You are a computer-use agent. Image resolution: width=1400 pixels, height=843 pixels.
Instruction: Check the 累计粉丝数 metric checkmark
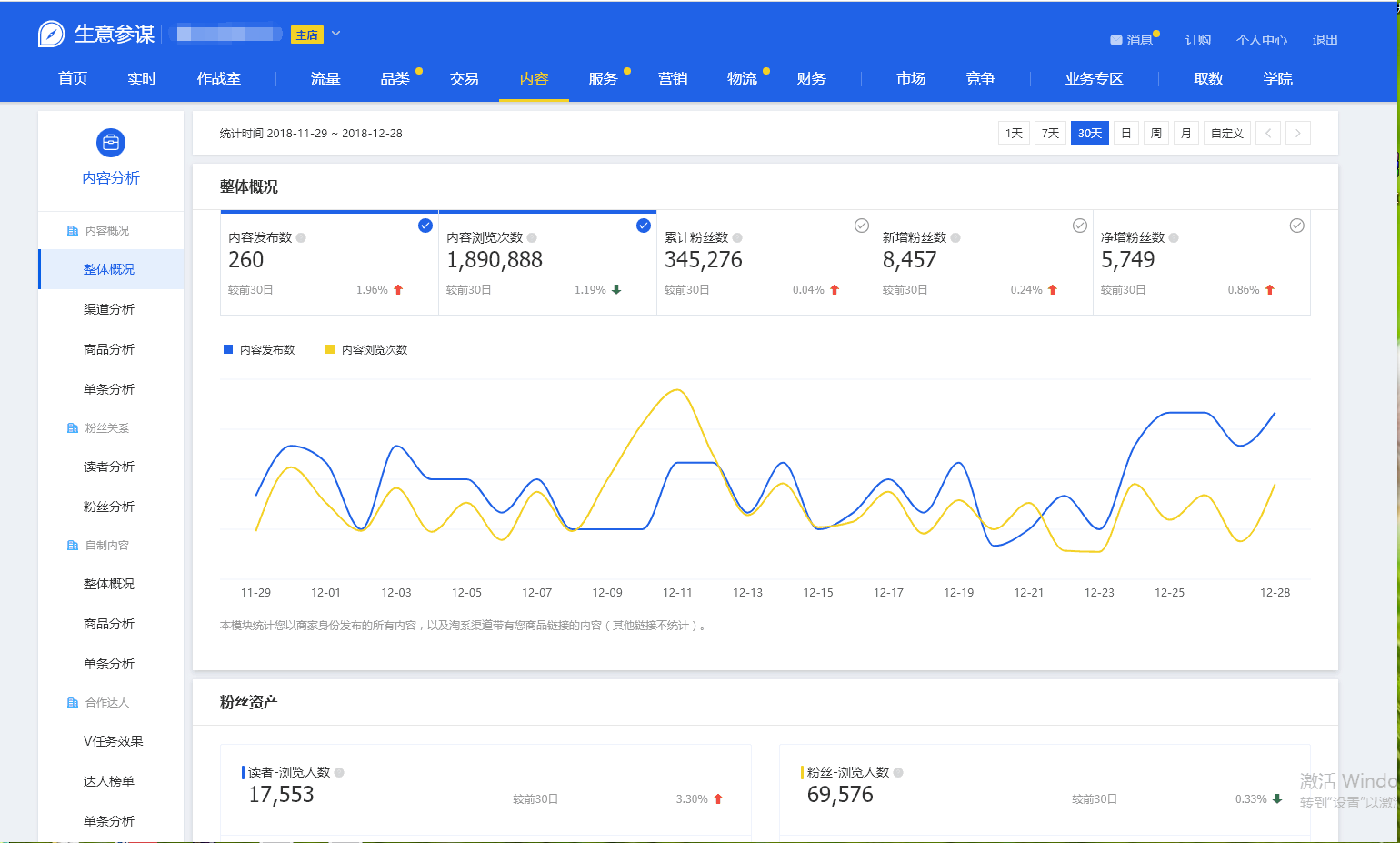click(862, 226)
